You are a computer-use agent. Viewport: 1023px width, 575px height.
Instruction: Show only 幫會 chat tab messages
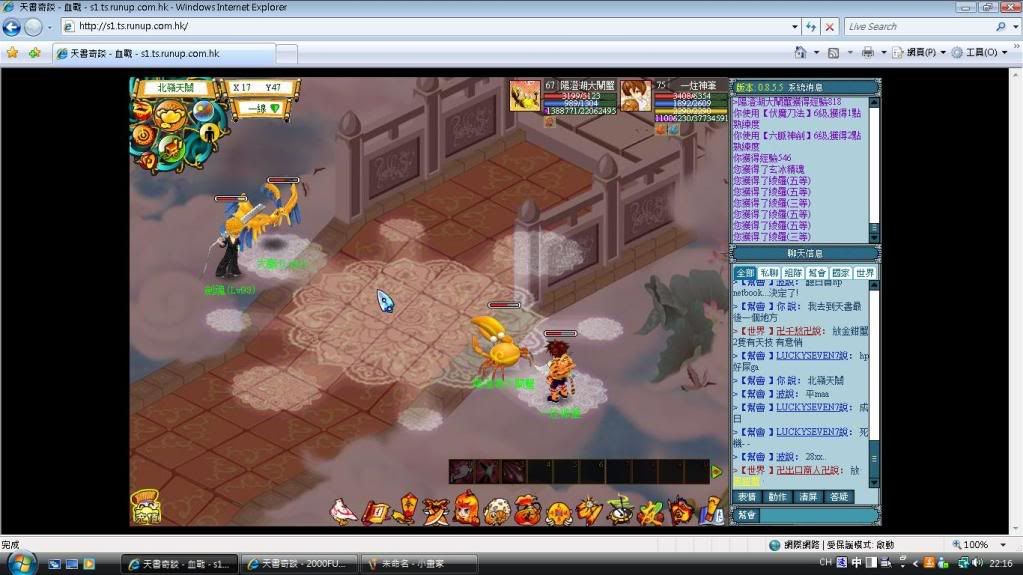point(817,273)
